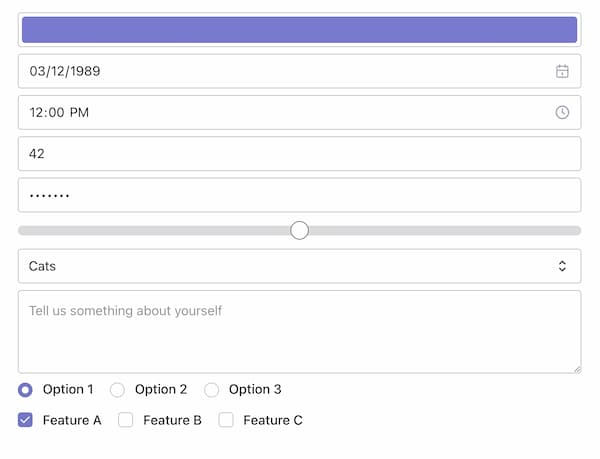
Task: Tick the Feature C checkbox
Action: (226, 420)
